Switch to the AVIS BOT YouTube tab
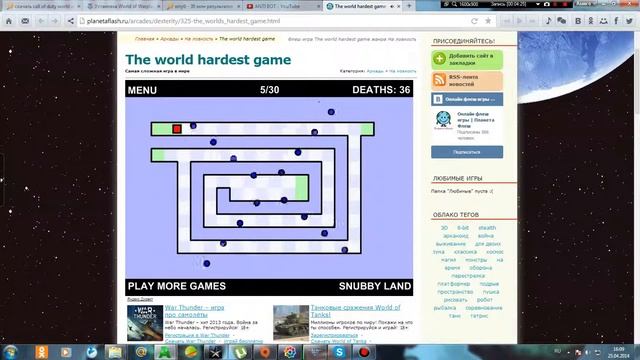The width and height of the screenshot is (640, 360). click(282, 6)
